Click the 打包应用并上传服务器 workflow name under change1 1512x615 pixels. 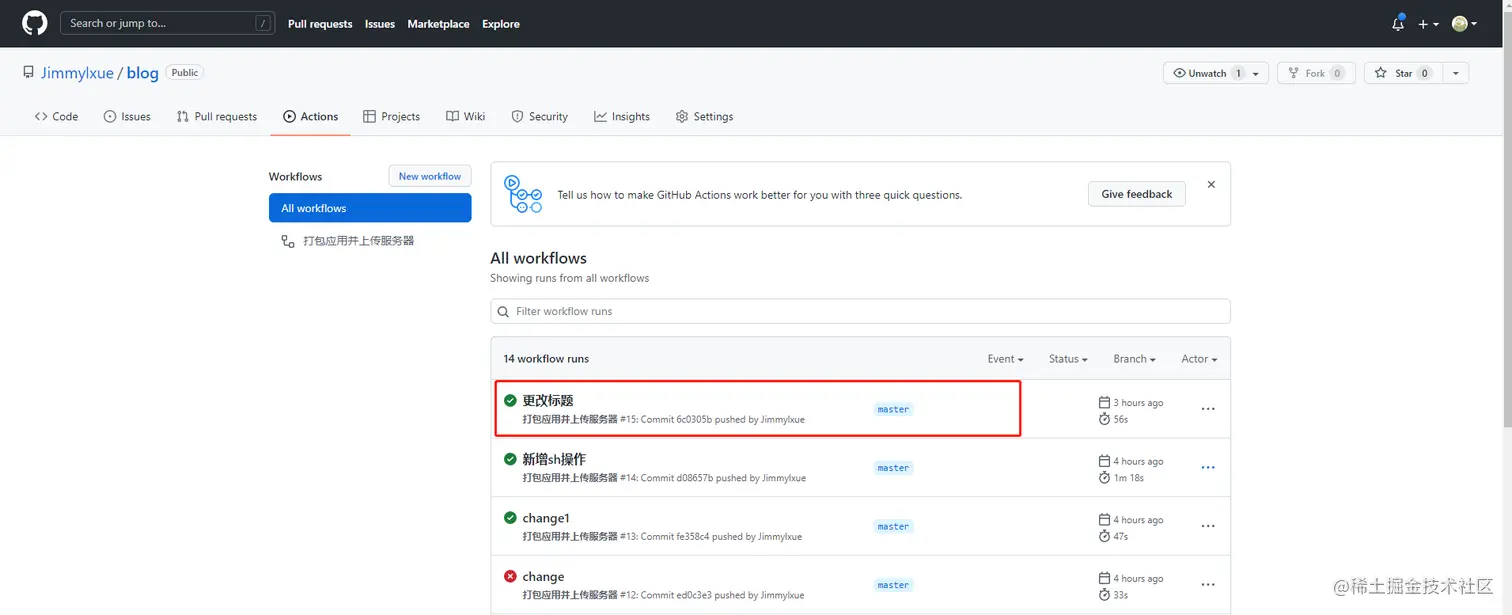click(570, 537)
